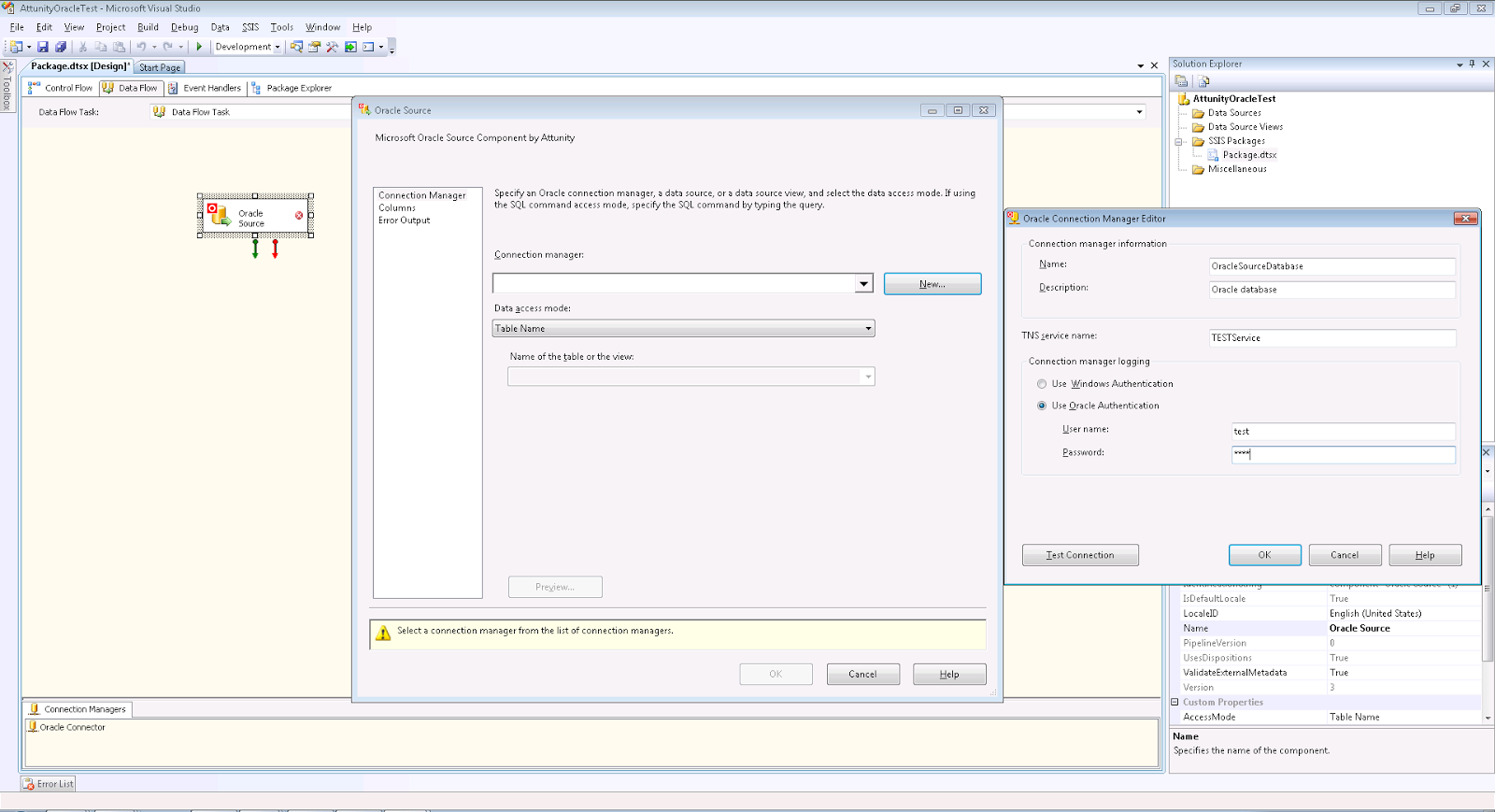Click the New Project toolbar icon

tap(16, 47)
